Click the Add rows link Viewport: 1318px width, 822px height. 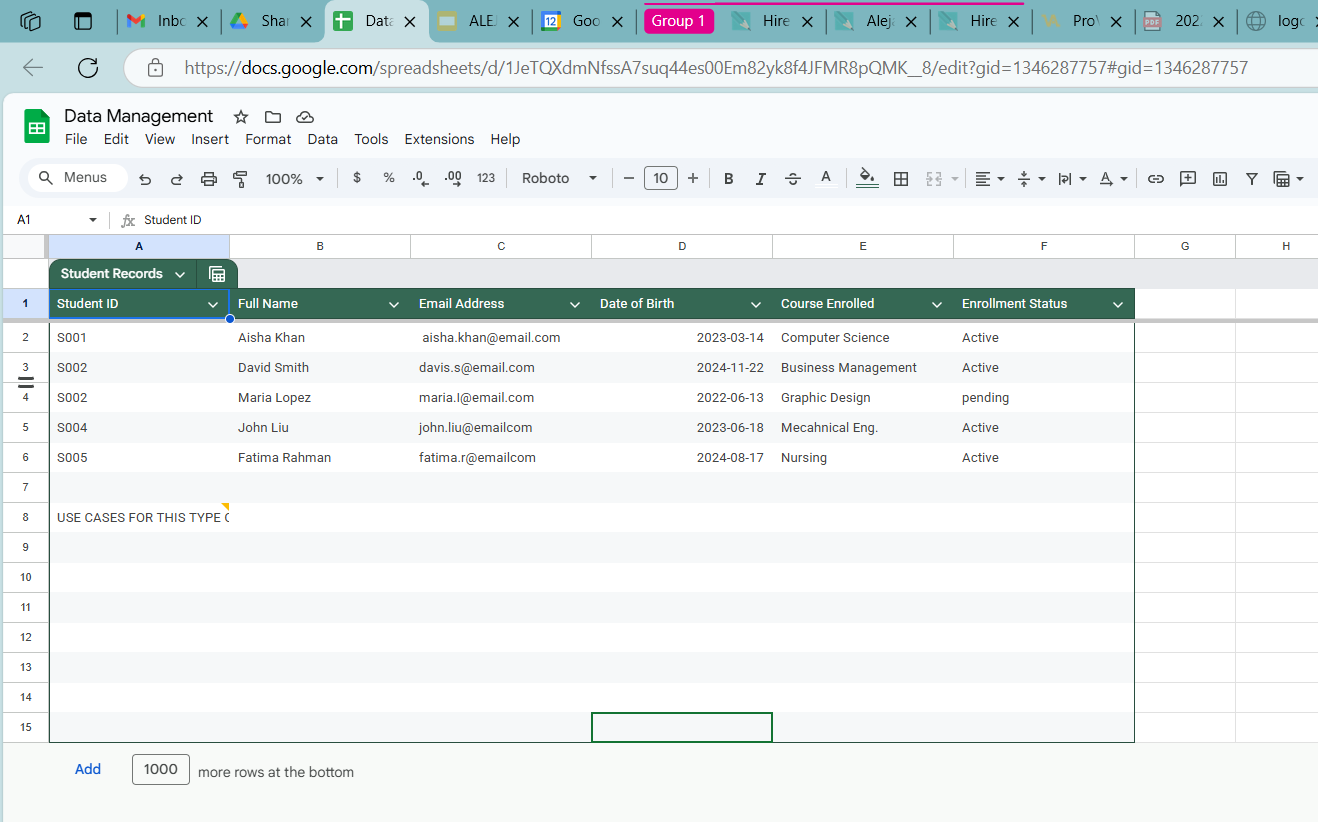88,769
